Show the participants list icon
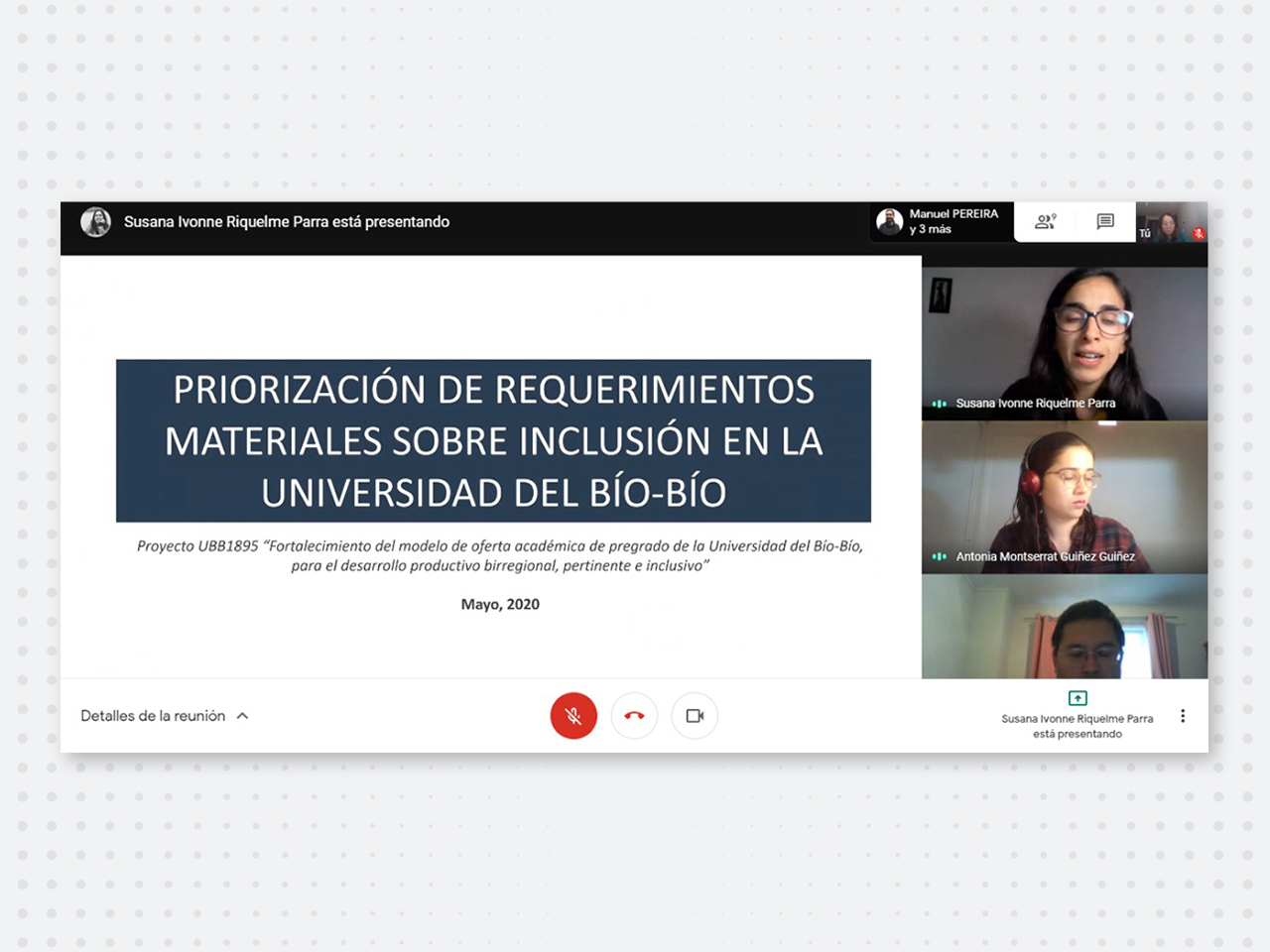The height and width of the screenshot is (952, 1270). (1045, 222)
